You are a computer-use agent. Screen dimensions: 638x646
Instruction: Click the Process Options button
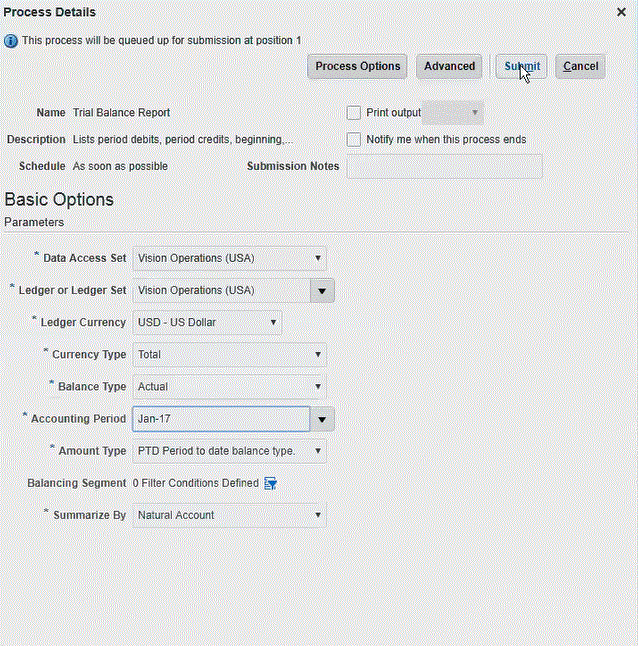click(358, 66)
